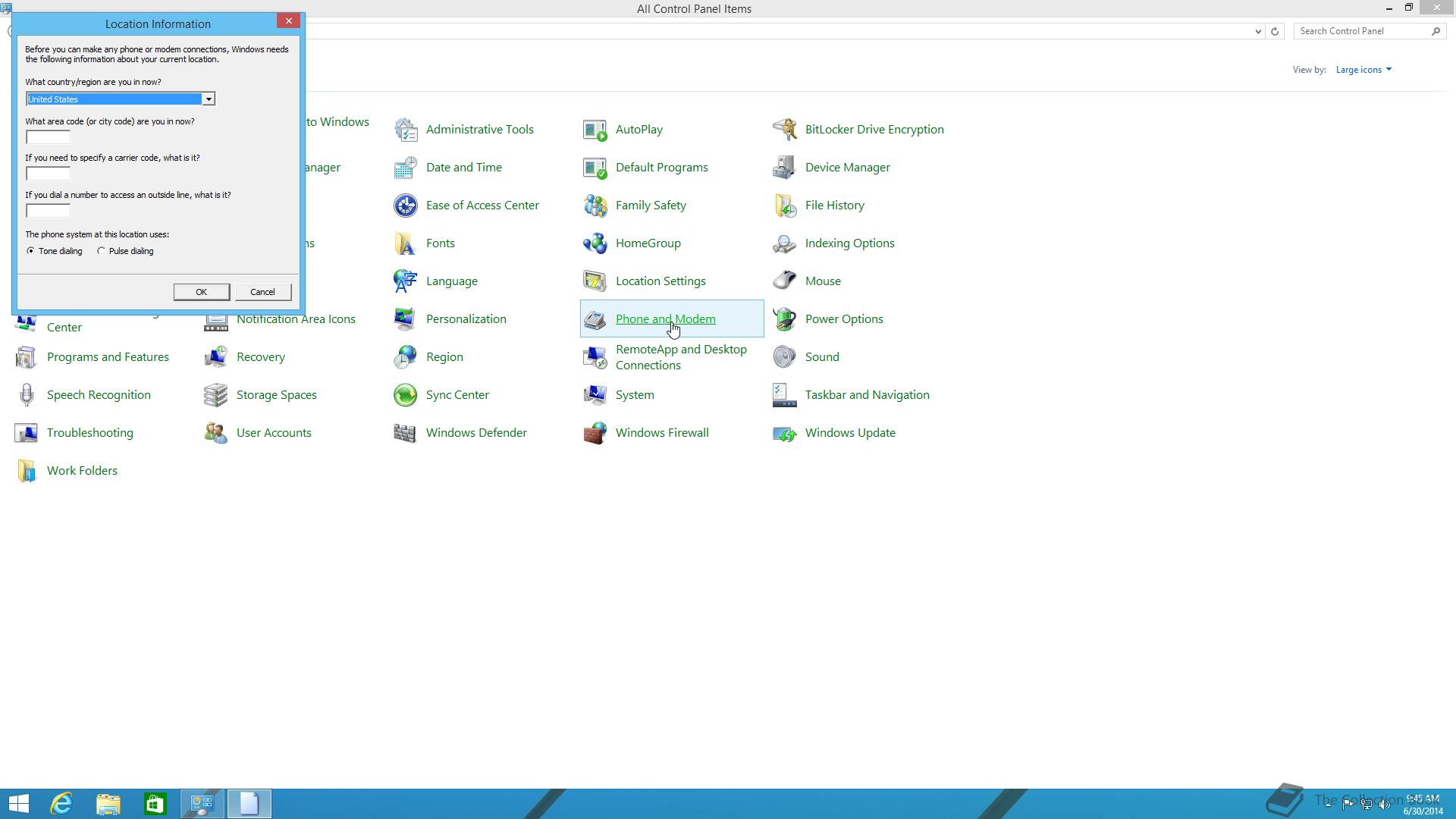
Task: Open the Personalization icon
Action: (x=406, y=319)
